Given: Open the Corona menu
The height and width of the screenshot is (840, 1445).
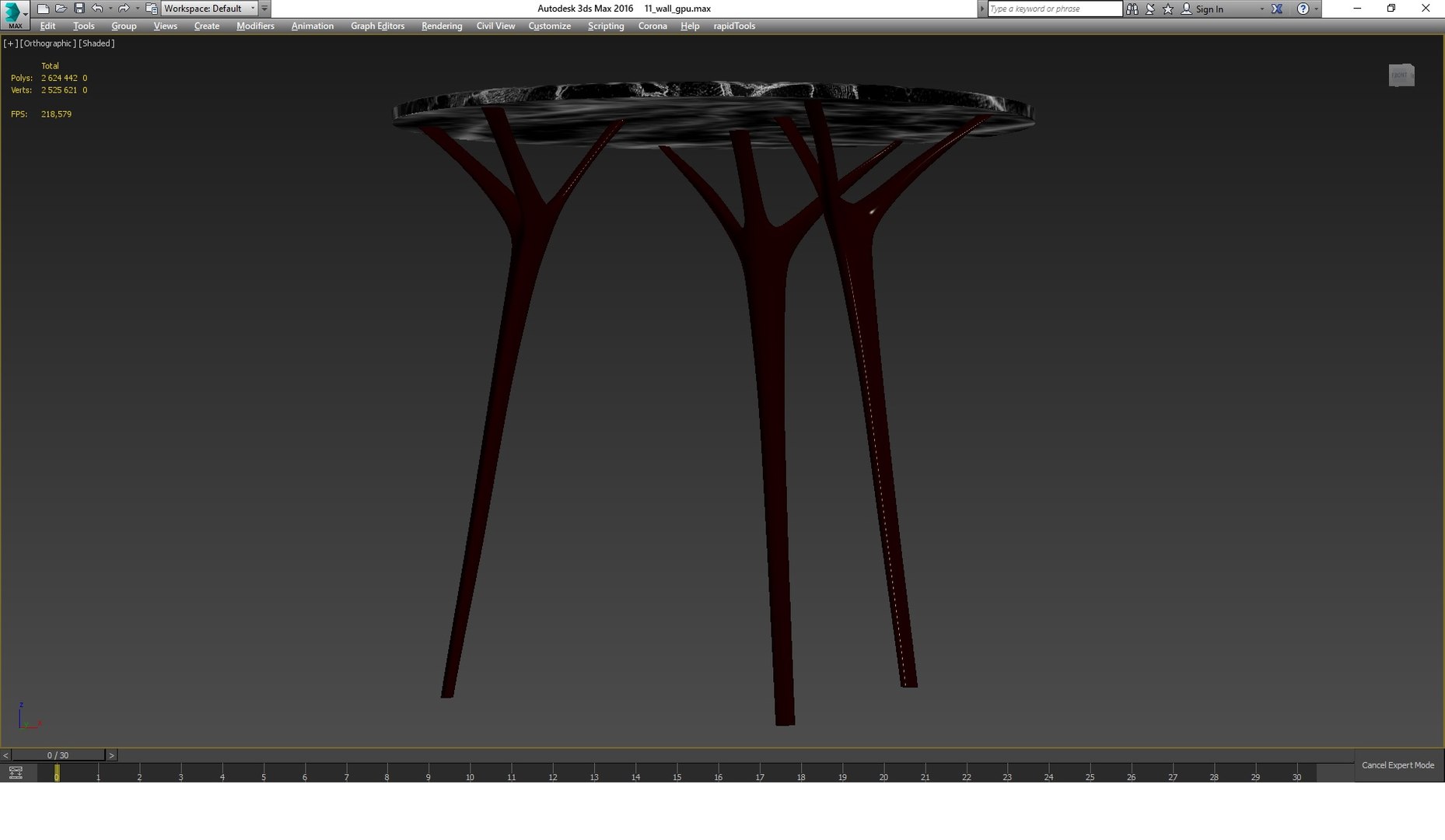Looking at the screenshot, I should [x=653, y=26].
